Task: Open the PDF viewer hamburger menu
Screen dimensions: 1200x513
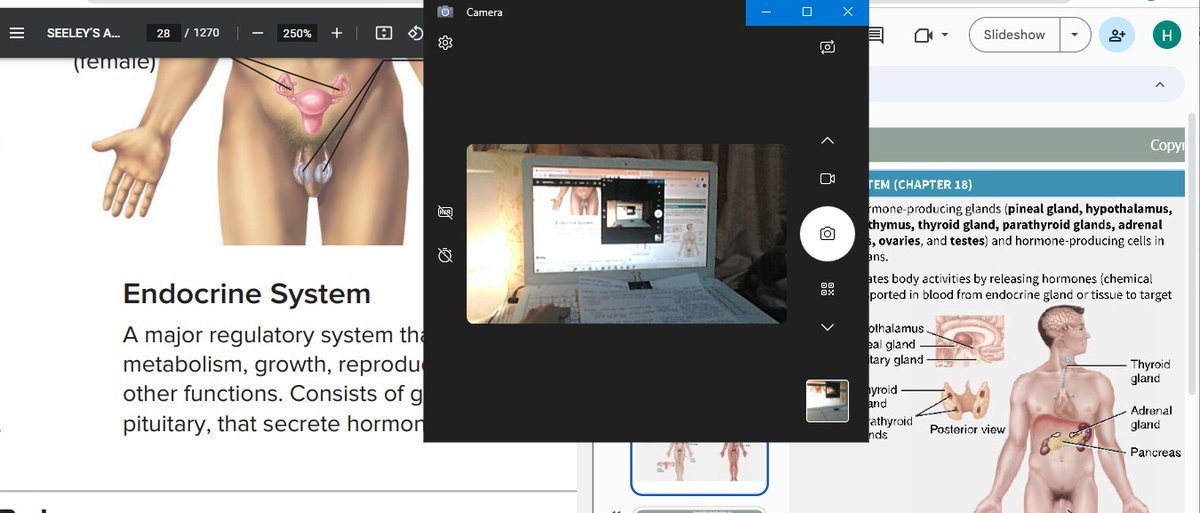Action: [16, 33]
